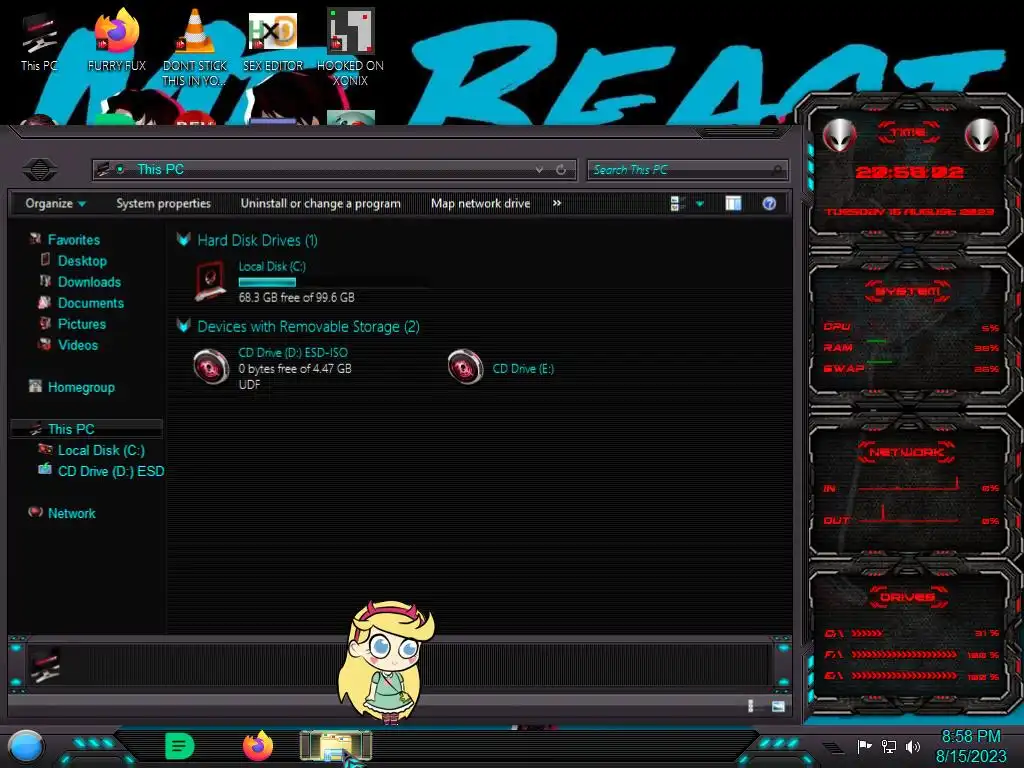Screen dimensions: 1024x768
Task: Open Downloads in Favorites
Action: pyautogui.click(x=89, y=281)
